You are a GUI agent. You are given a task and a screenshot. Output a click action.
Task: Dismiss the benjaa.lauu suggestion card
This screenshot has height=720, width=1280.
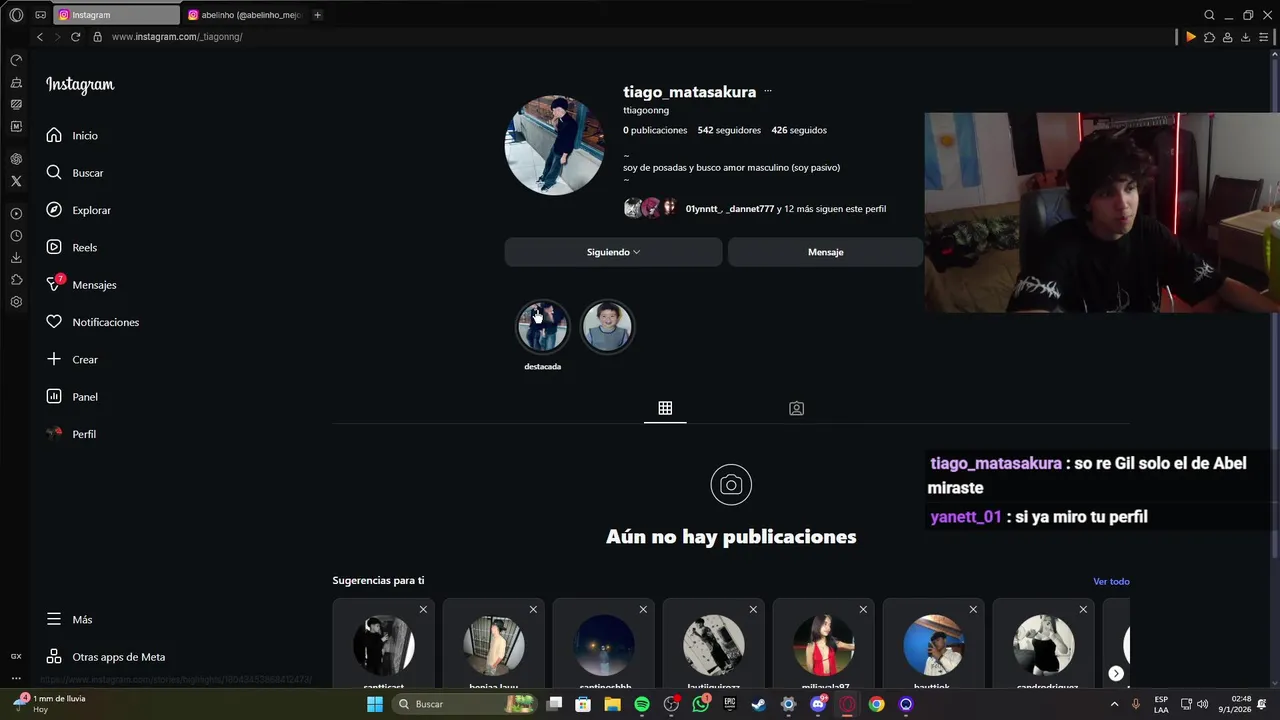click(x=533, y=609)
